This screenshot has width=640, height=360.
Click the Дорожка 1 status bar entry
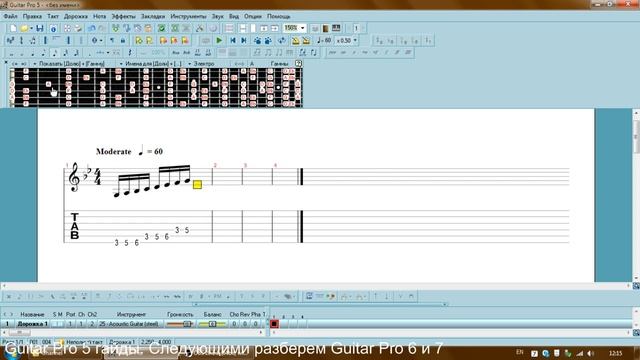tap(122, 342)
